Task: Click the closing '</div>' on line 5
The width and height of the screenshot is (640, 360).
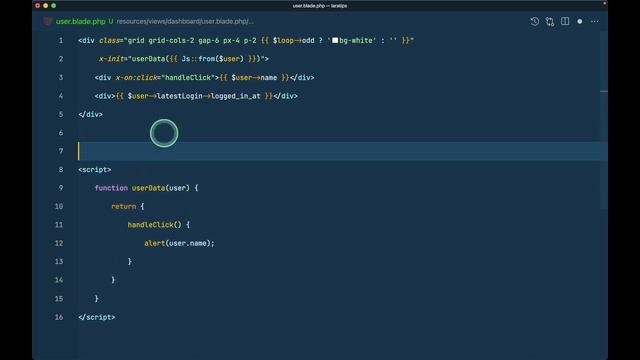Action: [90, 114]
